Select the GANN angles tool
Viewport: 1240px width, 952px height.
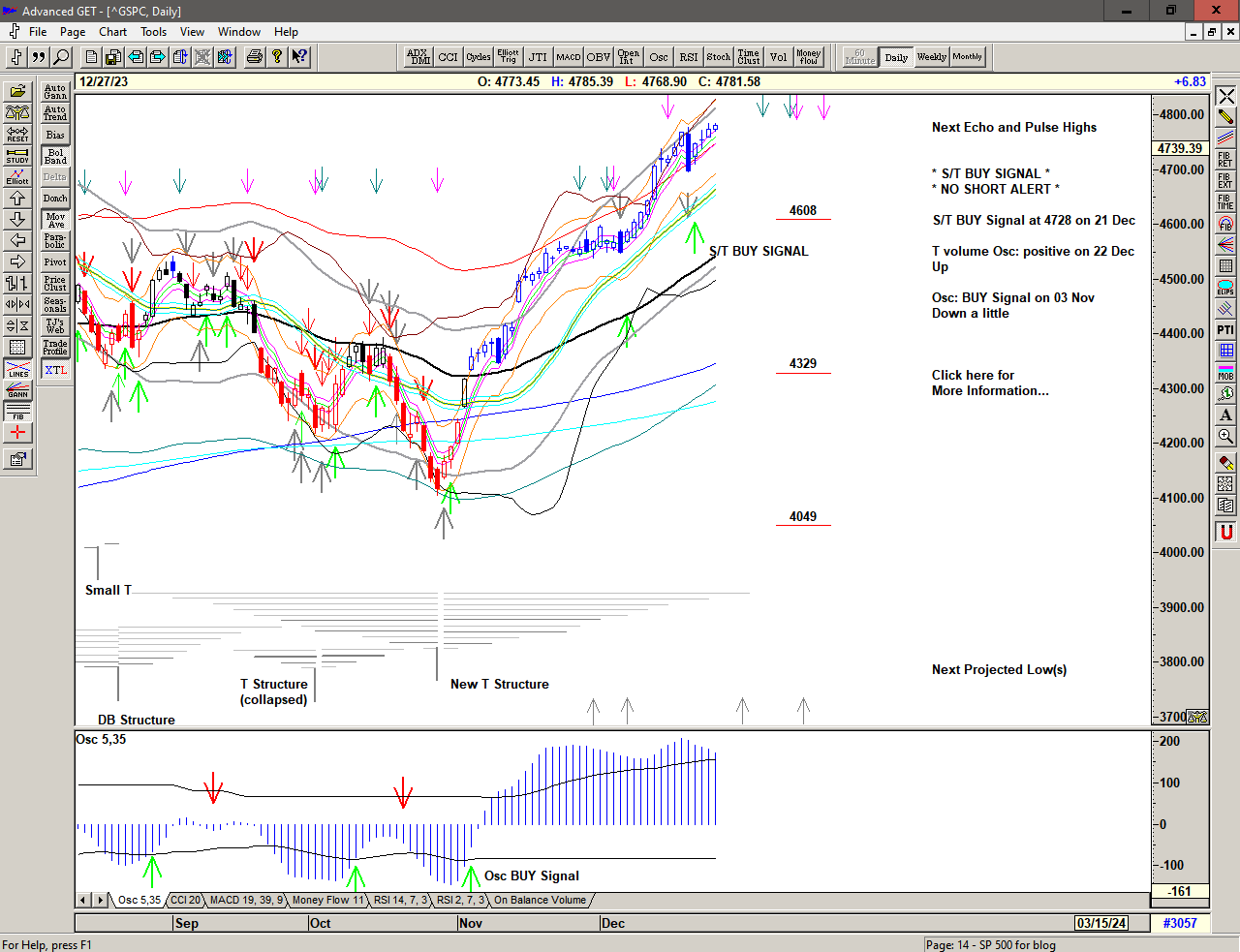(x=17, y=390)
